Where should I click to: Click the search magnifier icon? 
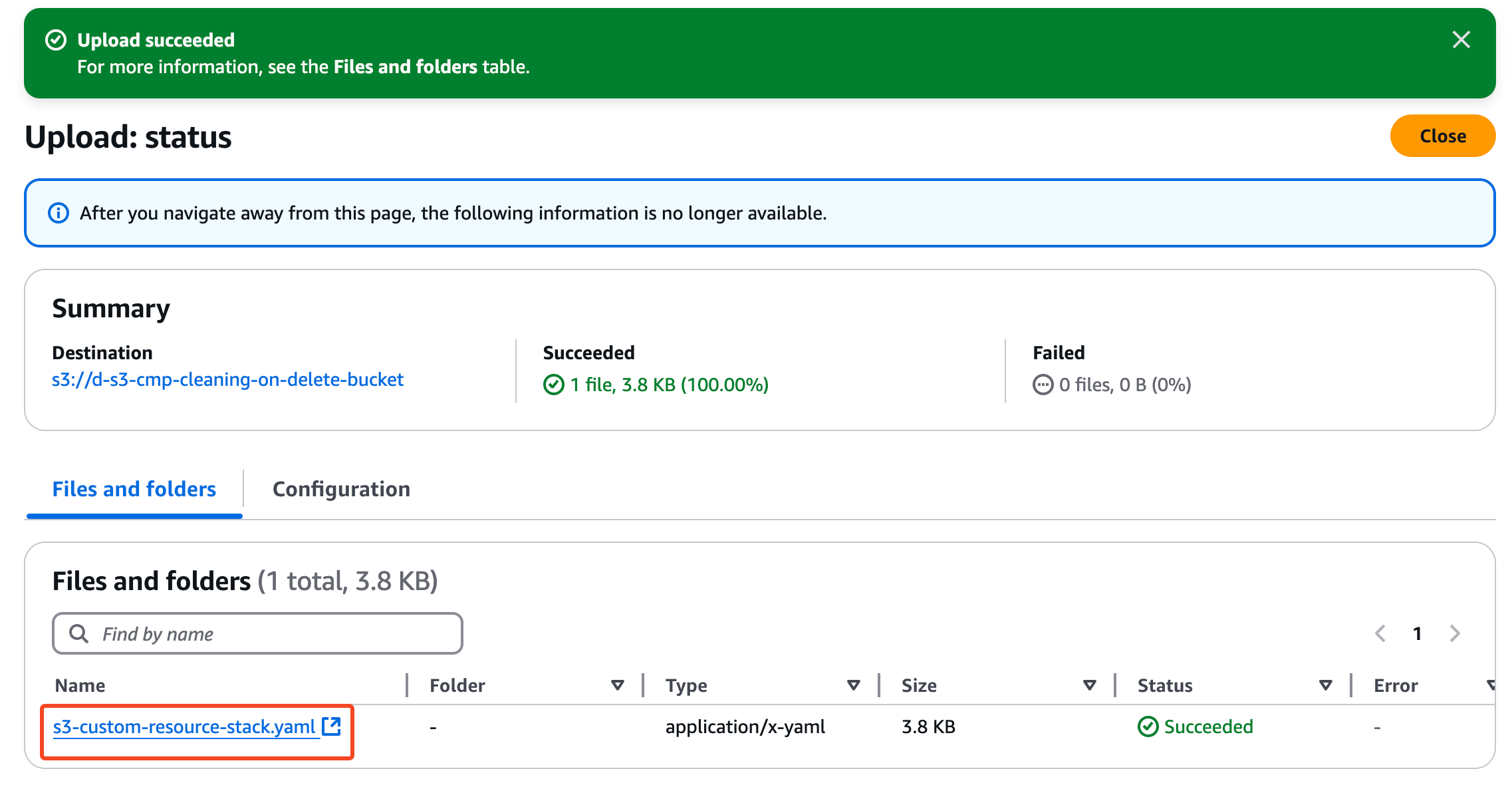(78, 633)
